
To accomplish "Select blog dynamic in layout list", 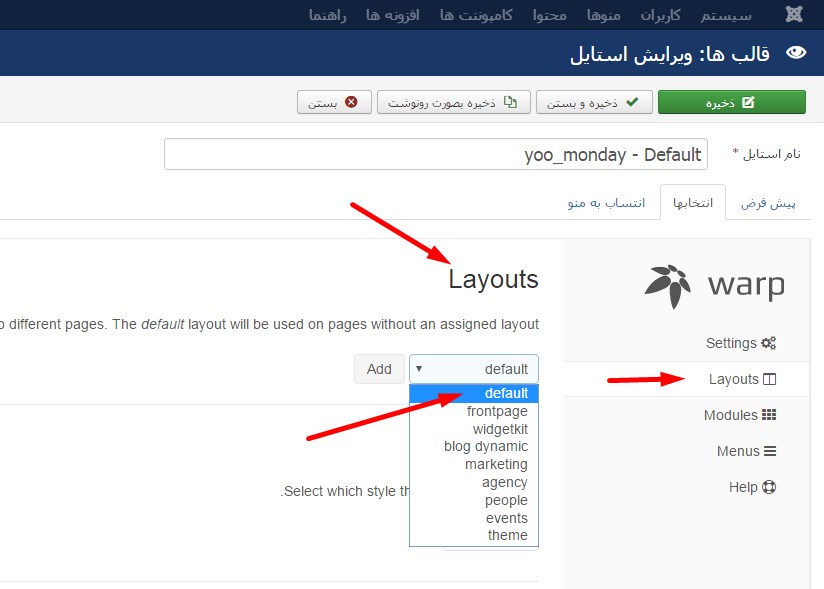I will coord(473,446).
